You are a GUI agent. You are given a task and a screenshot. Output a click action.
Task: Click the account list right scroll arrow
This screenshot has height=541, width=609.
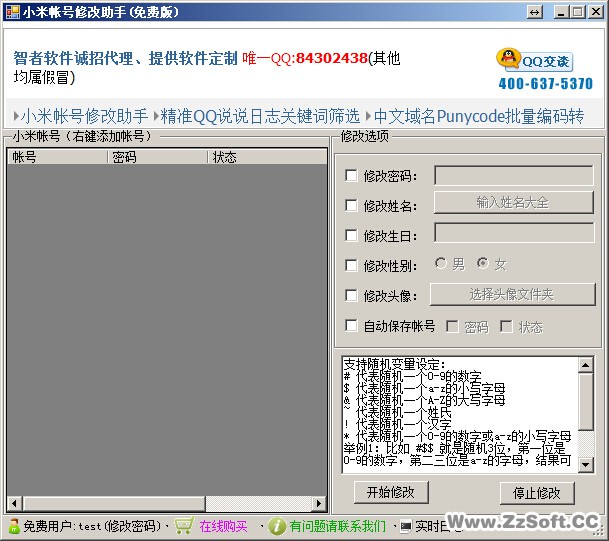[x=319, y=503]
